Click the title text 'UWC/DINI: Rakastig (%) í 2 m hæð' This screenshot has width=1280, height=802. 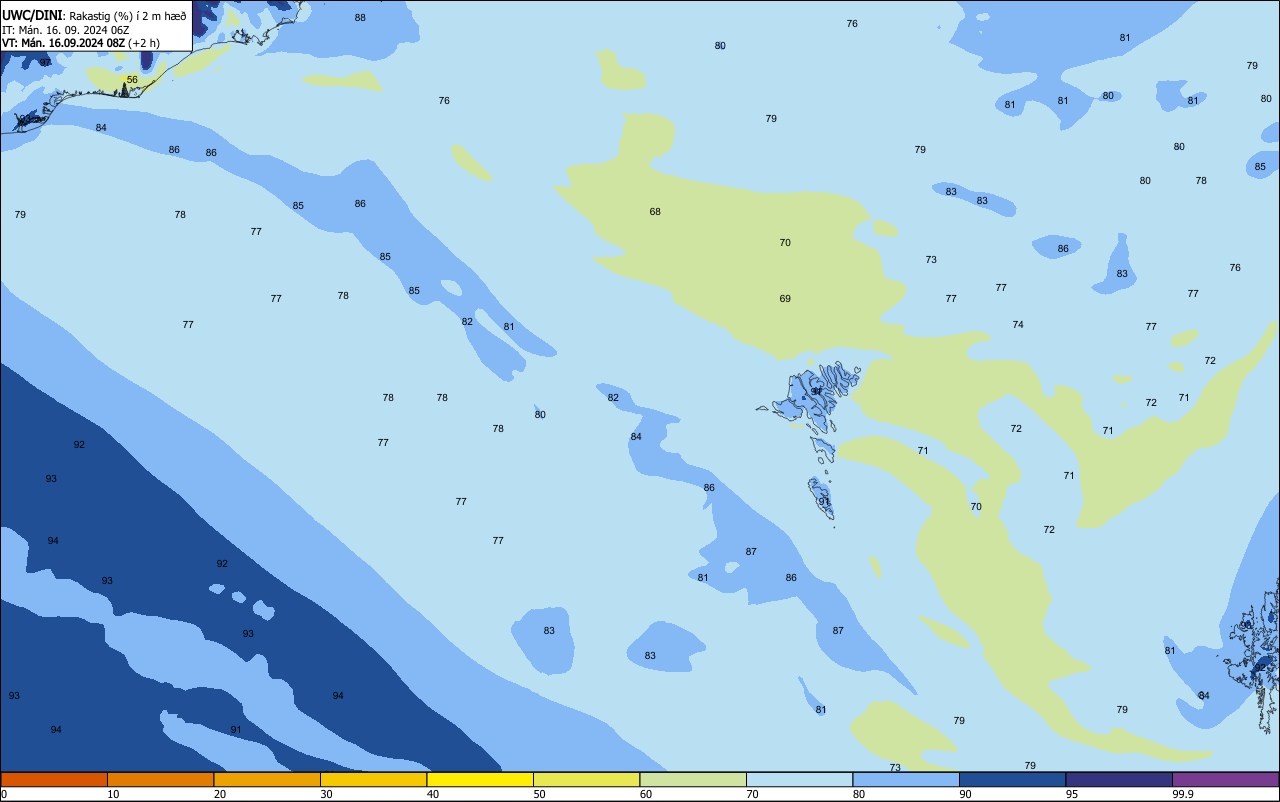click(94, 16)
